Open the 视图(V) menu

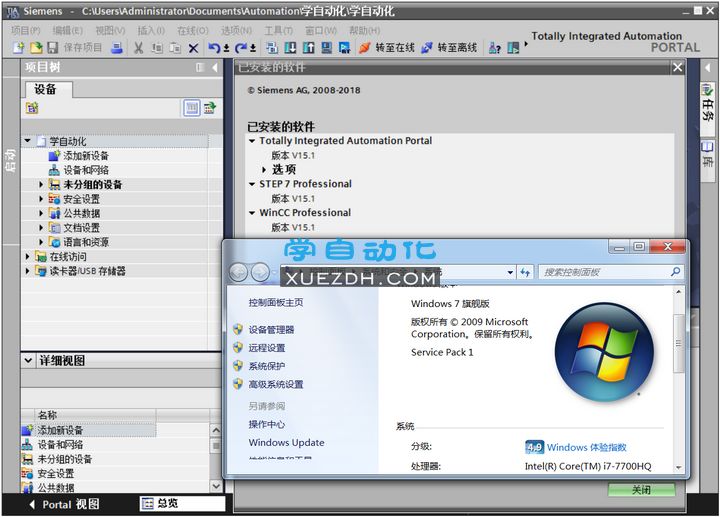pos(110,30)
